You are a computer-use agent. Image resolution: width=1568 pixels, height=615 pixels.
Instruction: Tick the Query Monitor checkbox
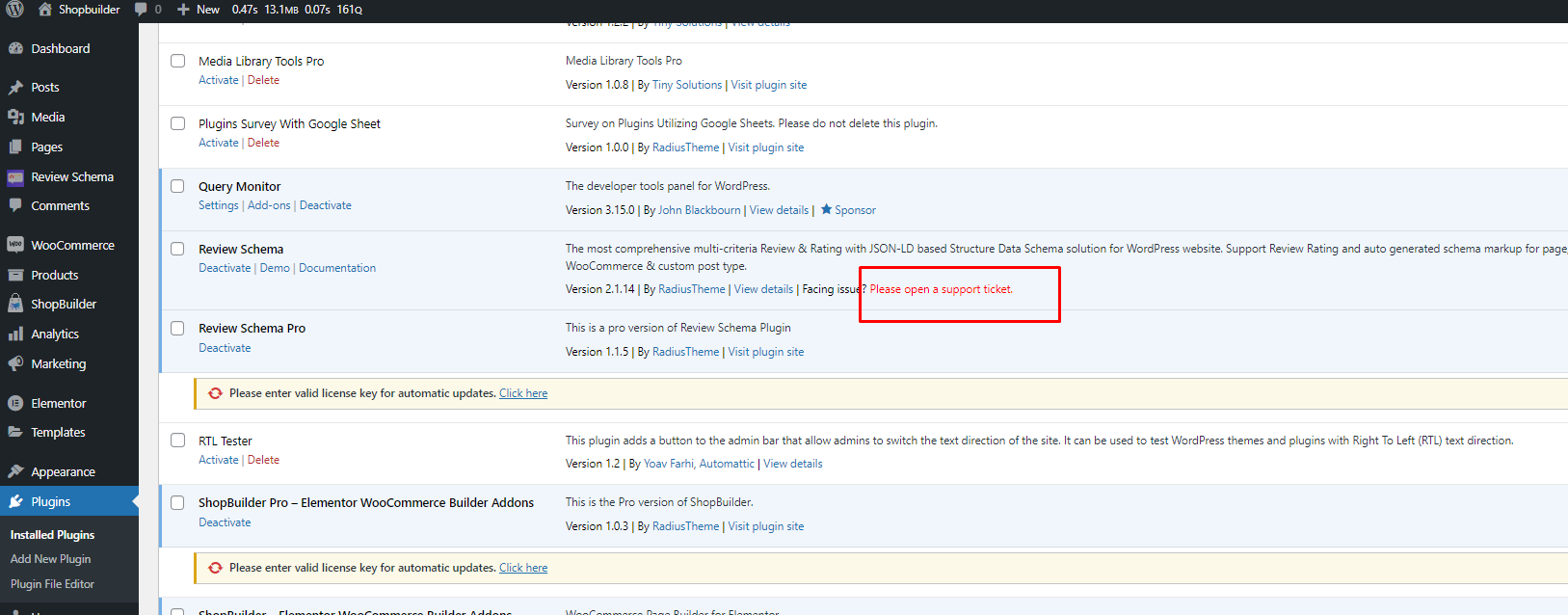point(177,186)
